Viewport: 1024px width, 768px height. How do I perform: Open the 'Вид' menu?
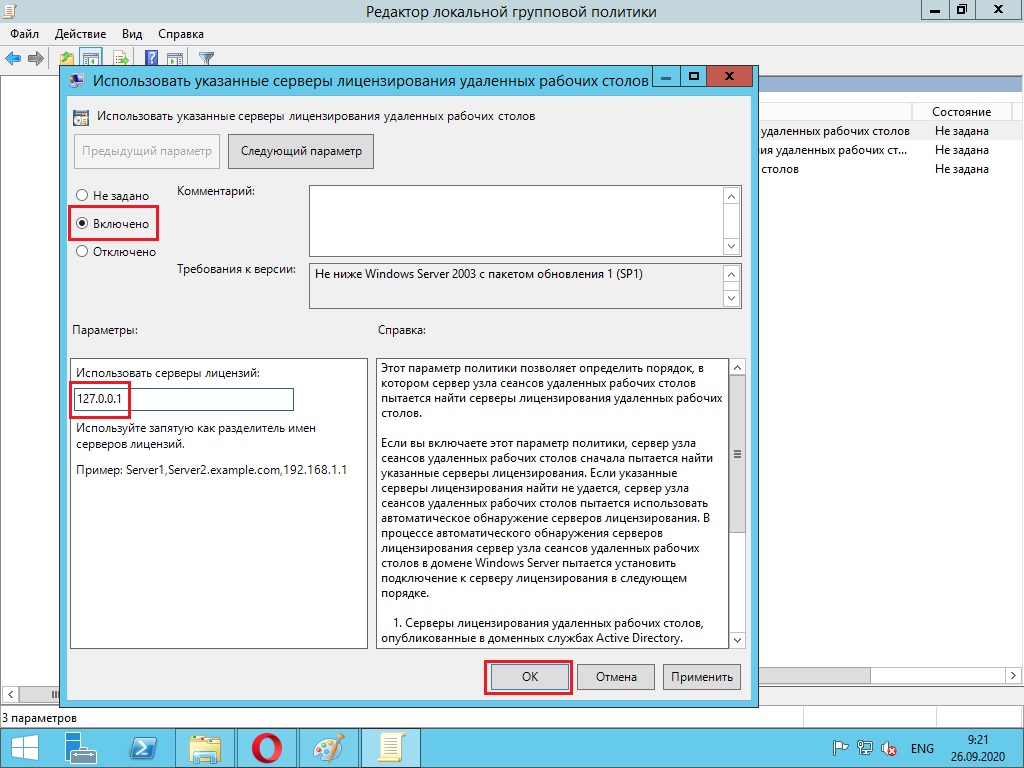[132, 34]
